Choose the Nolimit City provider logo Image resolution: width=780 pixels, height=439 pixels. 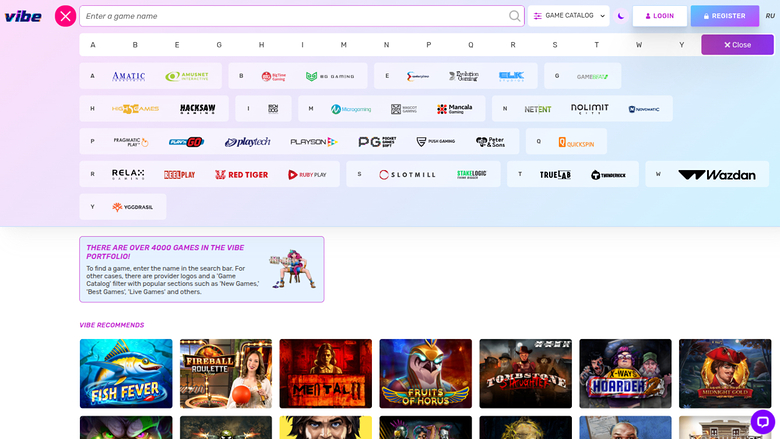point(589,109)
